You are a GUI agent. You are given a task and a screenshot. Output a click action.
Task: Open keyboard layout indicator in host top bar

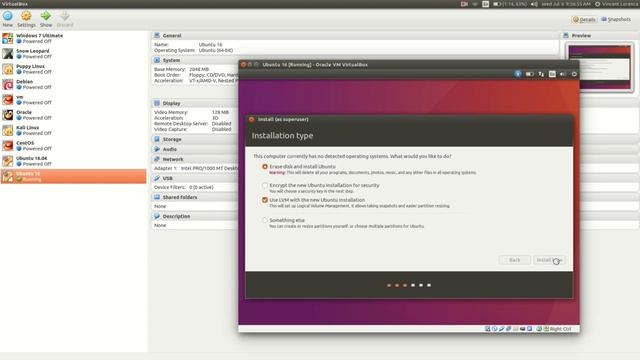click(485, 4)
